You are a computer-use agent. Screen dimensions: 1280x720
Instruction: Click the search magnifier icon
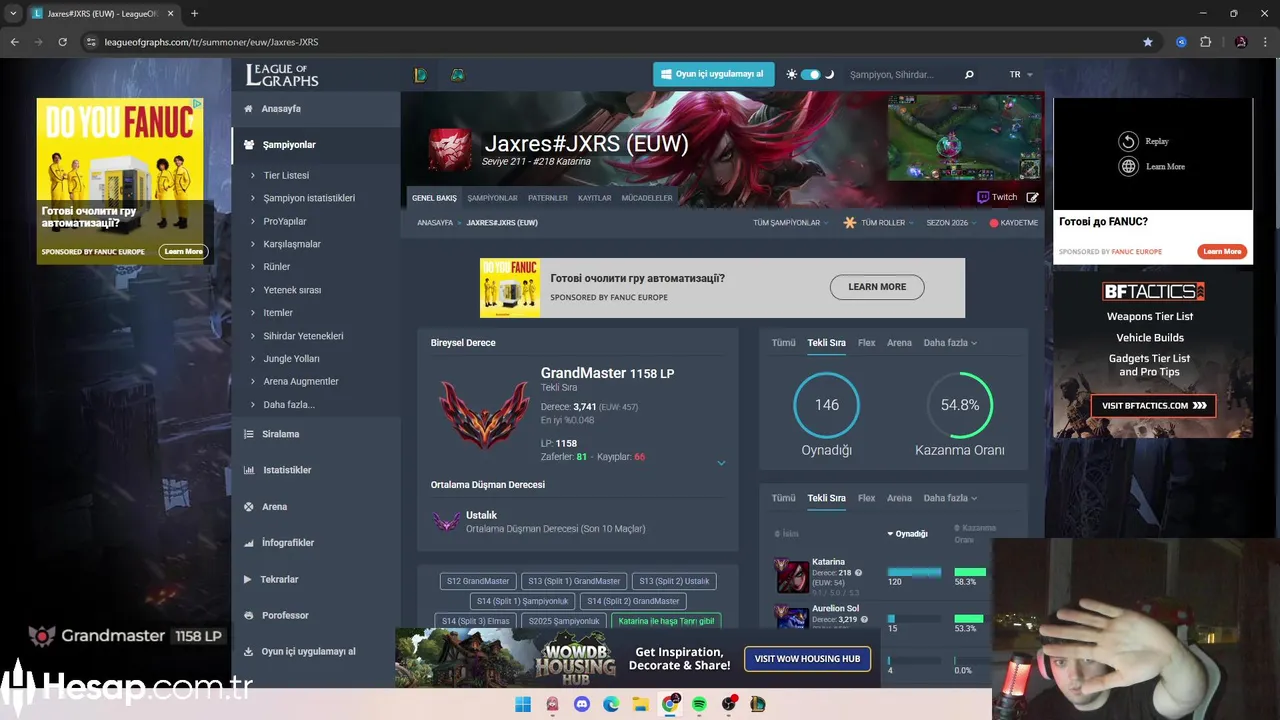point(969,75)
